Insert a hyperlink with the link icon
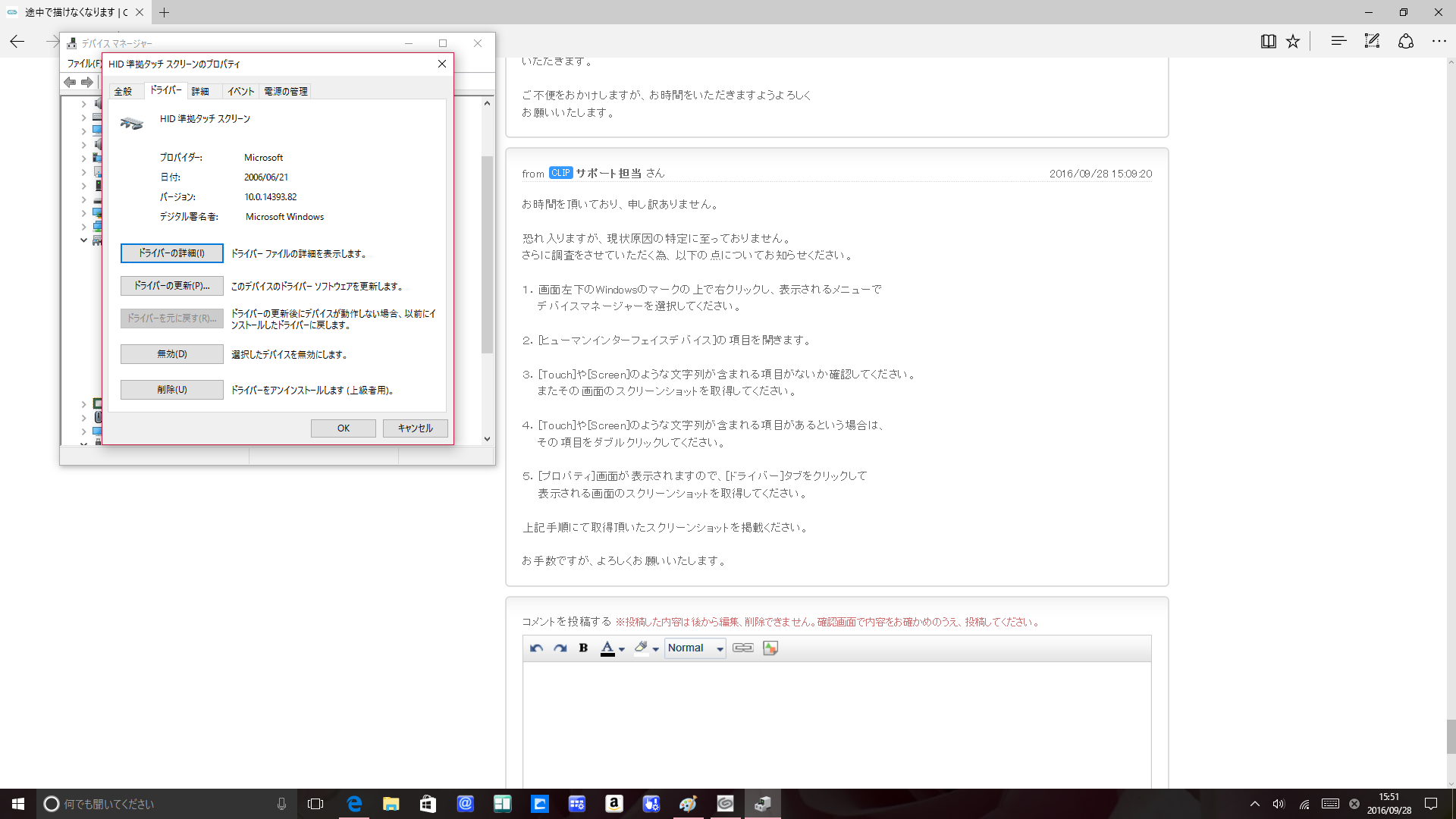 742,648
